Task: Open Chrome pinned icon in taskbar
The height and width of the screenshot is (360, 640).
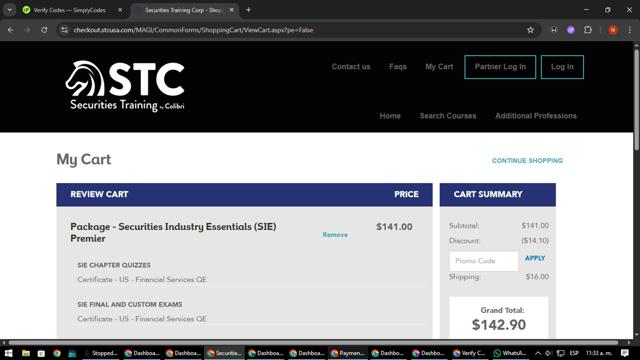Action: point(57,353)
